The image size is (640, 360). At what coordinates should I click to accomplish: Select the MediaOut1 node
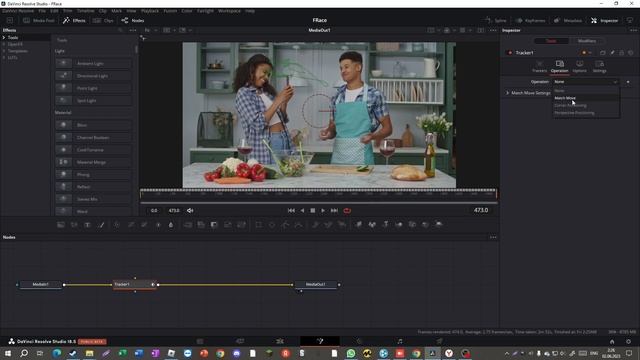[316, 284]
